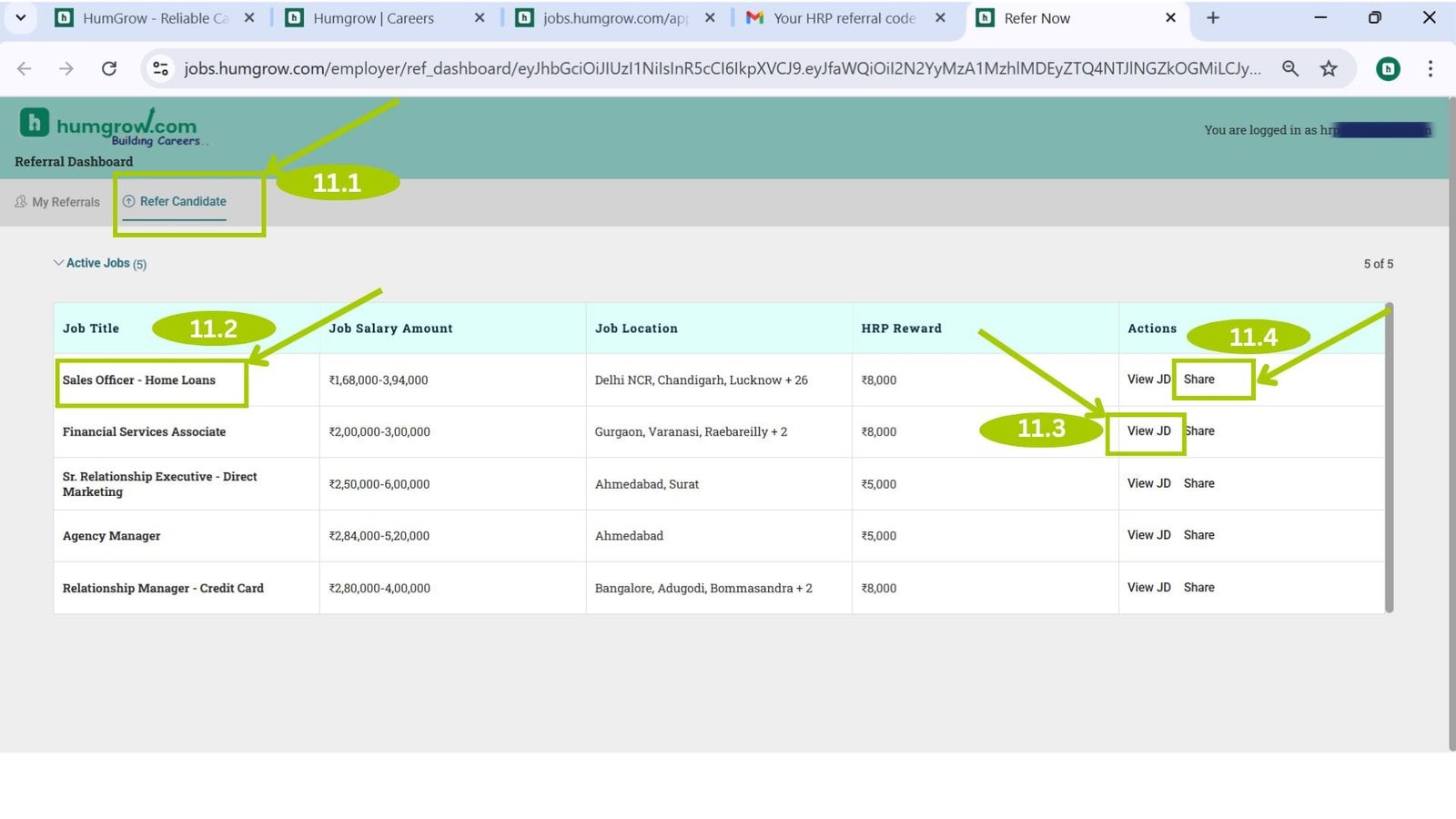Image resolution: width=1456 pixels, height=819 pixels.
Task: Bookmark this page with the star icon
Action: tap(1329, 68)
